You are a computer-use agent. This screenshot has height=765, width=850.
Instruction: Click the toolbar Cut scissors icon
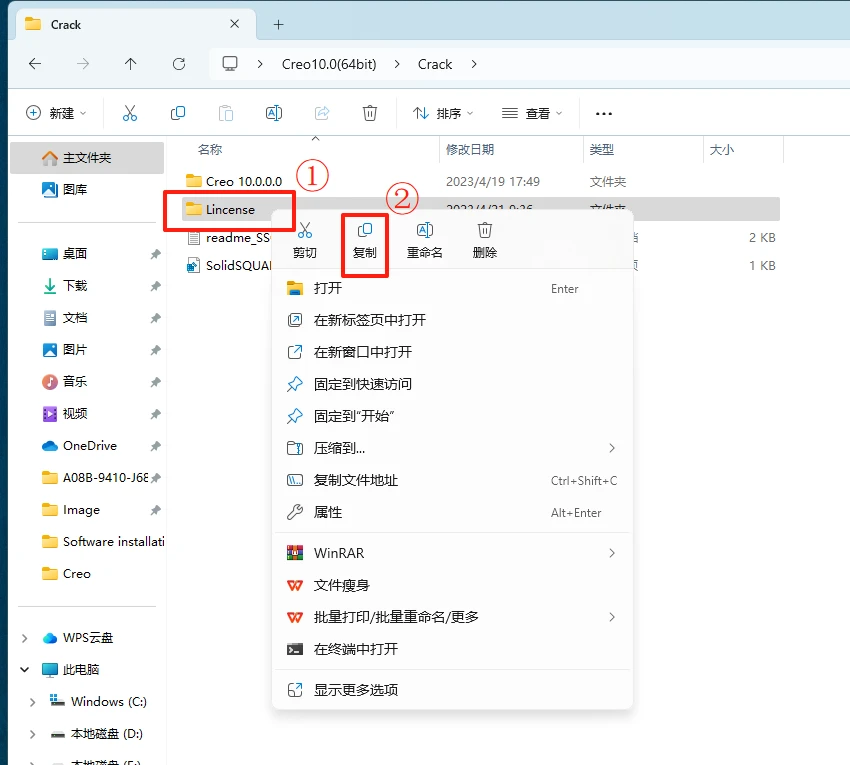[130, 113]
